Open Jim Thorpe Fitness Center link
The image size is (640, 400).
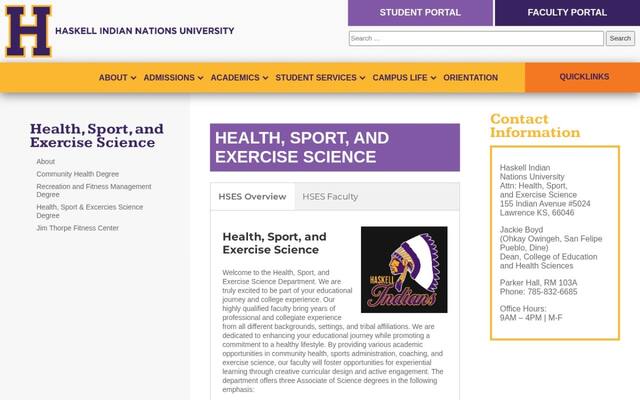[x=78, y=228]
